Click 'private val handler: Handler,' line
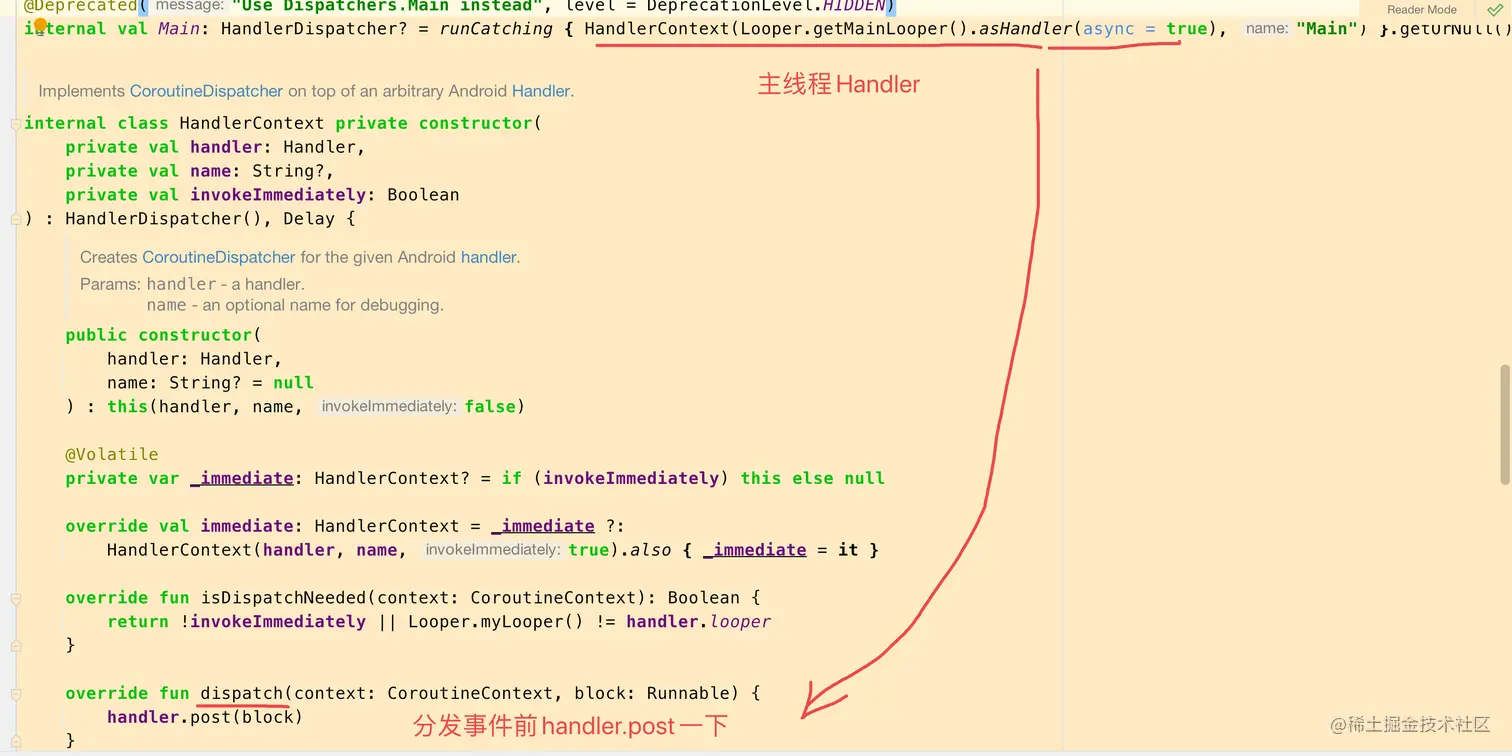The height and width of the screenshot is (756, 1512). point(215,147)
